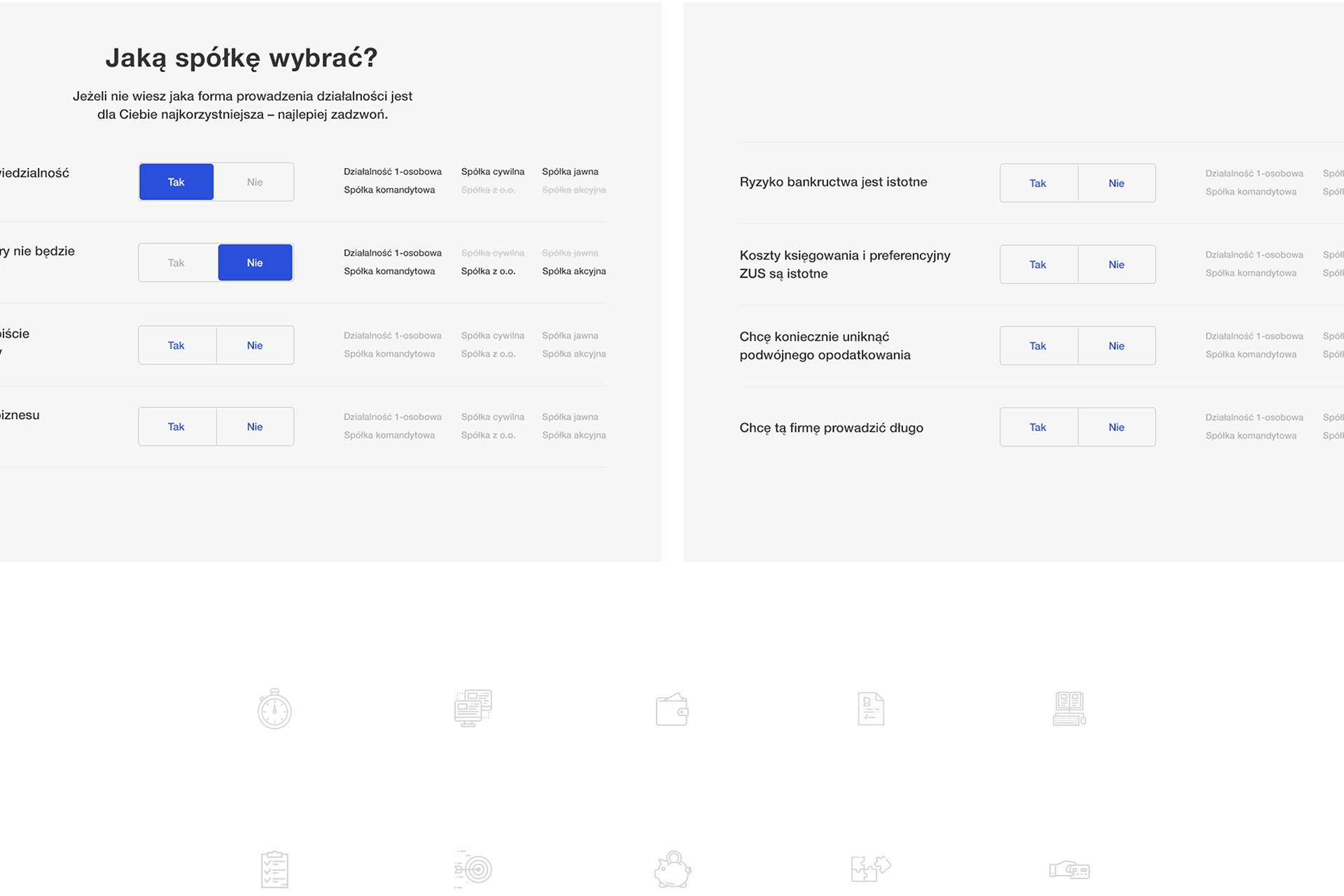Viewport: 1344px width, 896px height.
Task: Click the signed document icon
Action: click(871, 708)
